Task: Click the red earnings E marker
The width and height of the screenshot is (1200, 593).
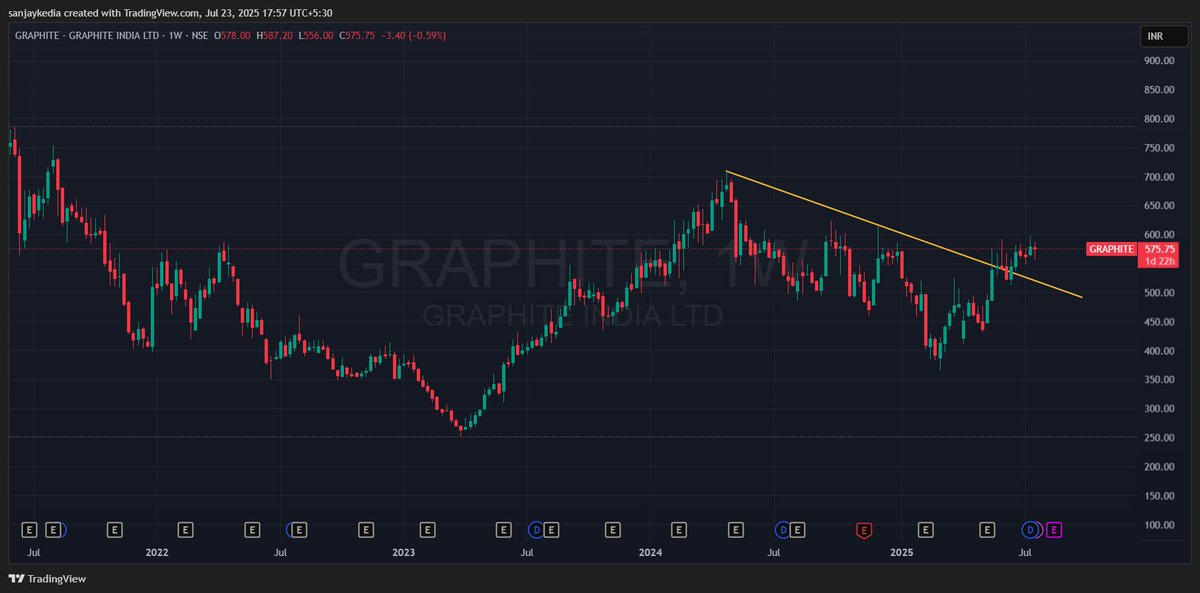Action: pyautogui.click(x=864, y=529)
